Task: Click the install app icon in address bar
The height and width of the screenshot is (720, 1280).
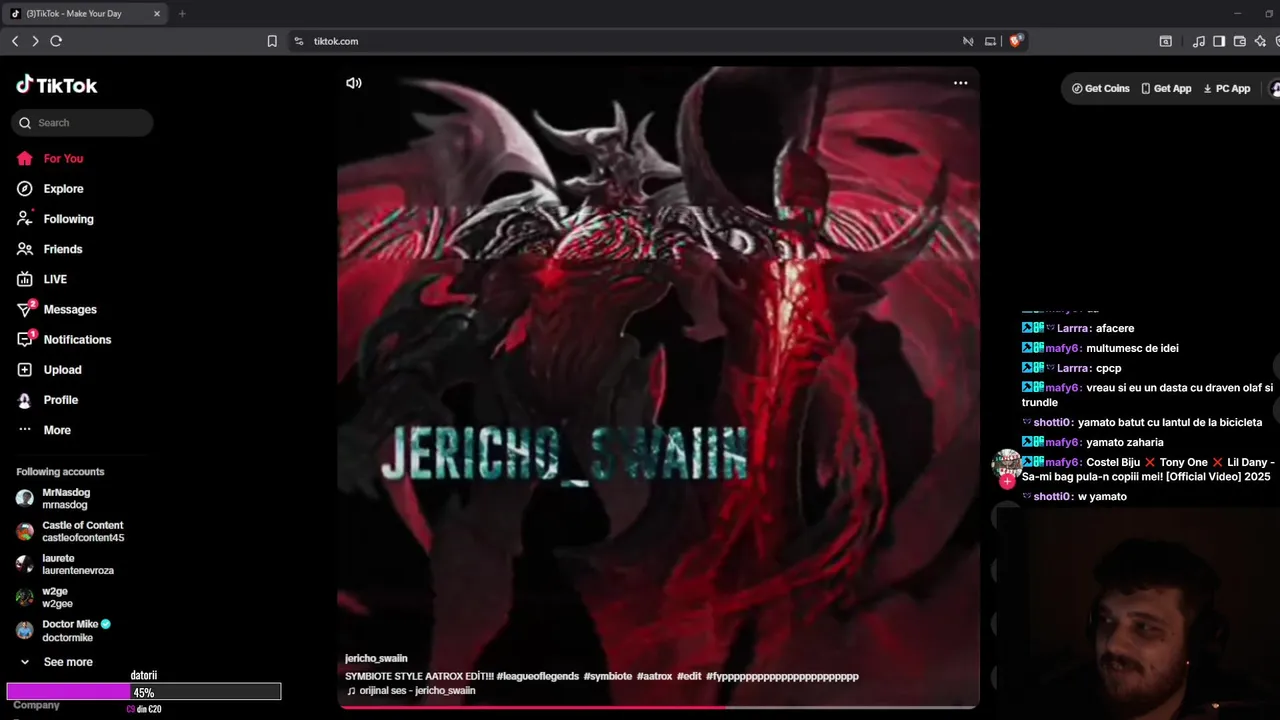Action: 990,41
